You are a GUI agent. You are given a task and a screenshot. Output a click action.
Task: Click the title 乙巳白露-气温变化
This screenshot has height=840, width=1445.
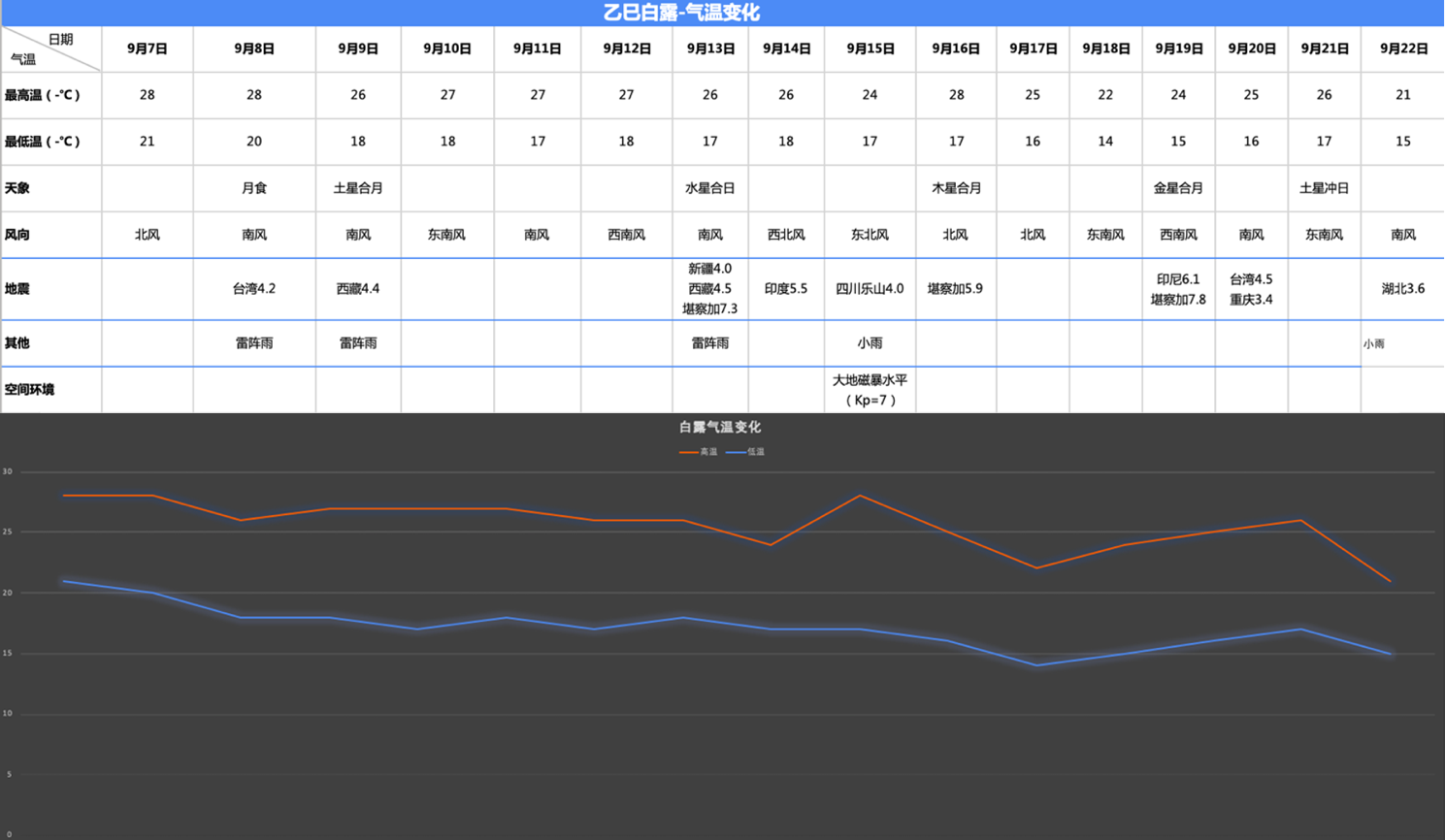point(681,13)
